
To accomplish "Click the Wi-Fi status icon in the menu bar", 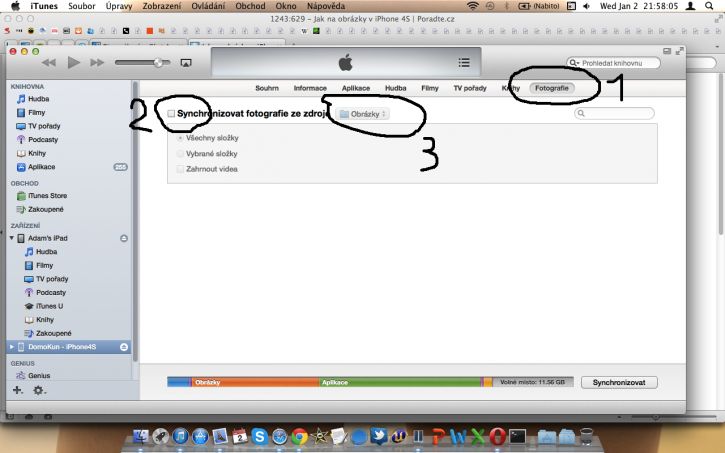I will [x=473, y=6].
